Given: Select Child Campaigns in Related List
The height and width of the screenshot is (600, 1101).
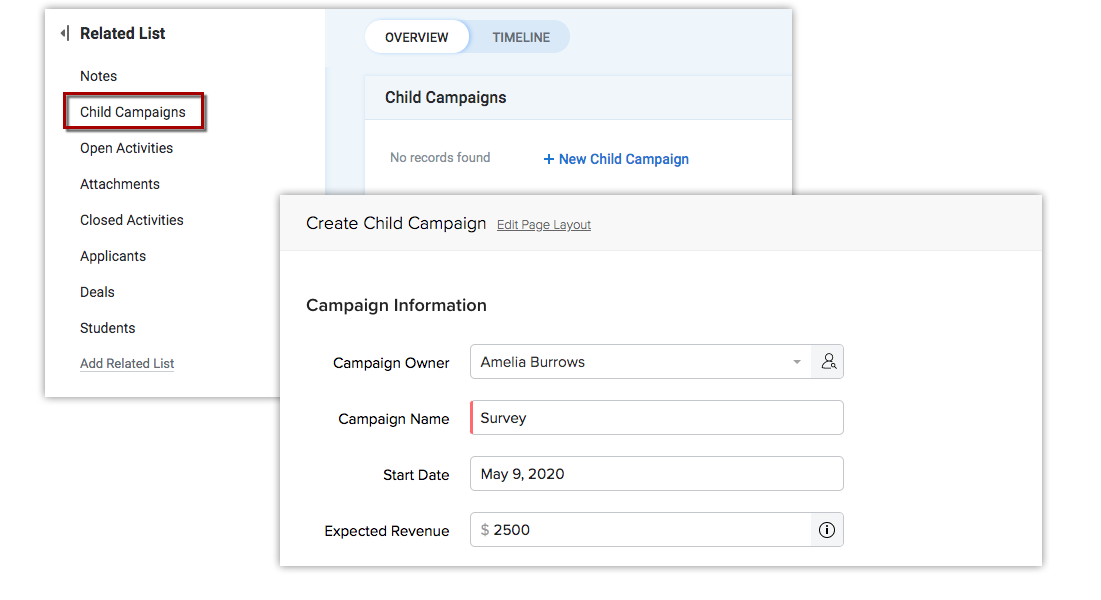Looking at the screenshot, I should (133, 112).
